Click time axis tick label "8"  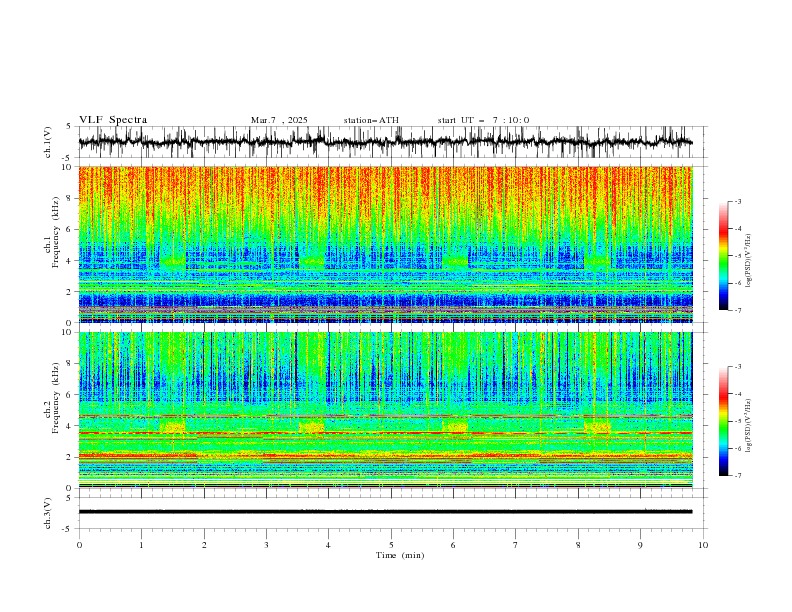point(578,545)
